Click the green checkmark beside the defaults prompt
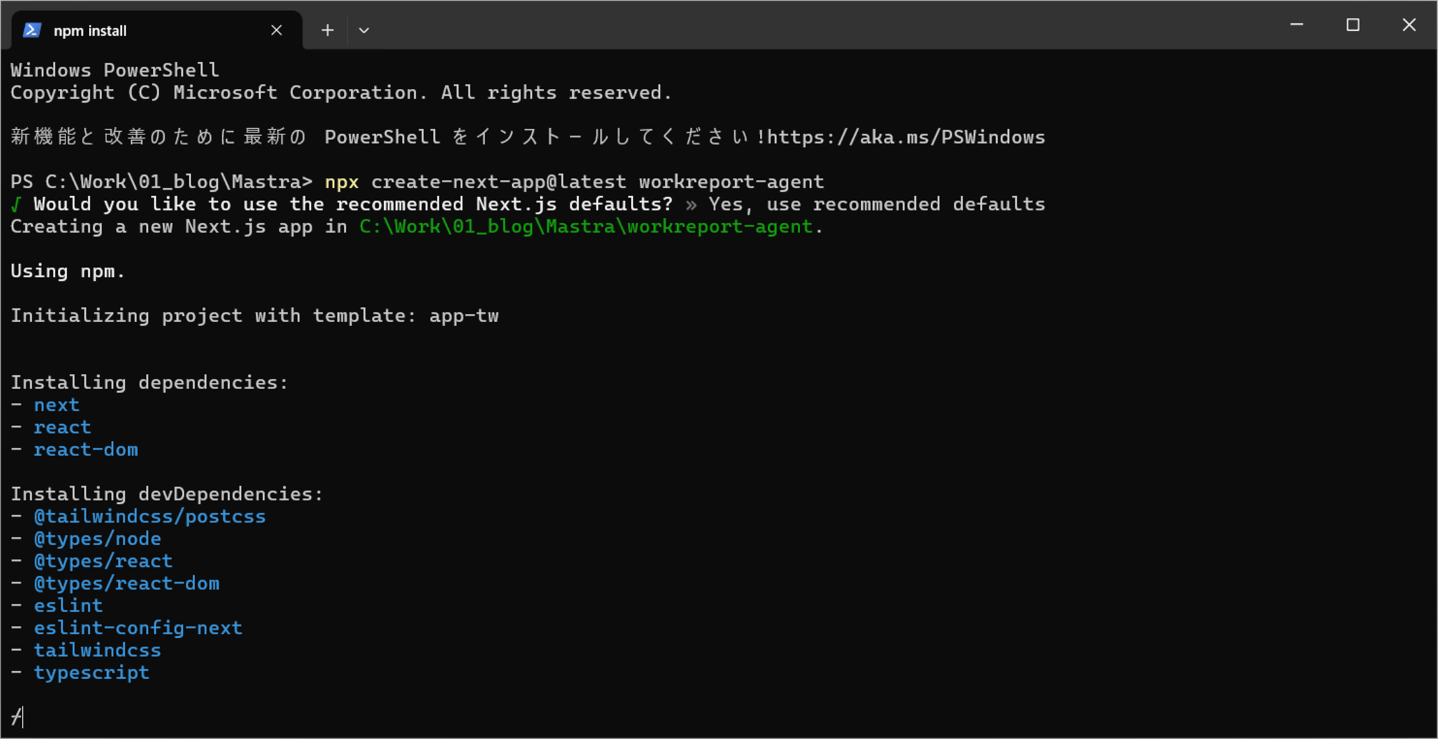 click(16, 204)
